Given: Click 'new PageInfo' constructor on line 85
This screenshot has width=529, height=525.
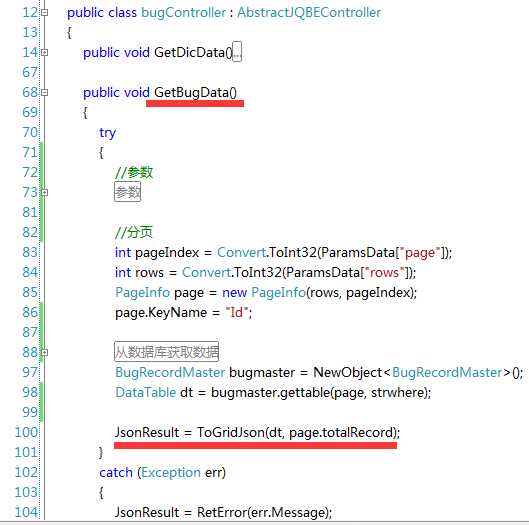Looking at the screenshot, I should [x=264, y=292].
